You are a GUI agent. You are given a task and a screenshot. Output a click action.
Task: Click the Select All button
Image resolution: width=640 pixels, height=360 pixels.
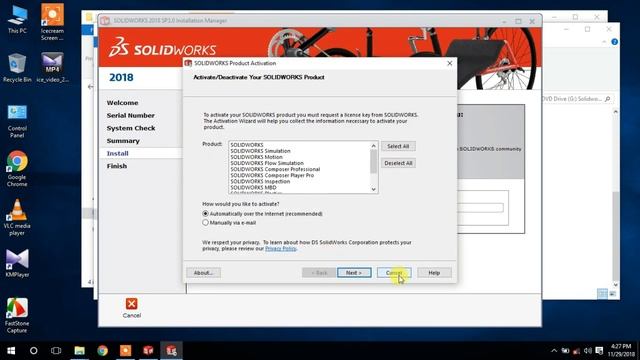398,146
